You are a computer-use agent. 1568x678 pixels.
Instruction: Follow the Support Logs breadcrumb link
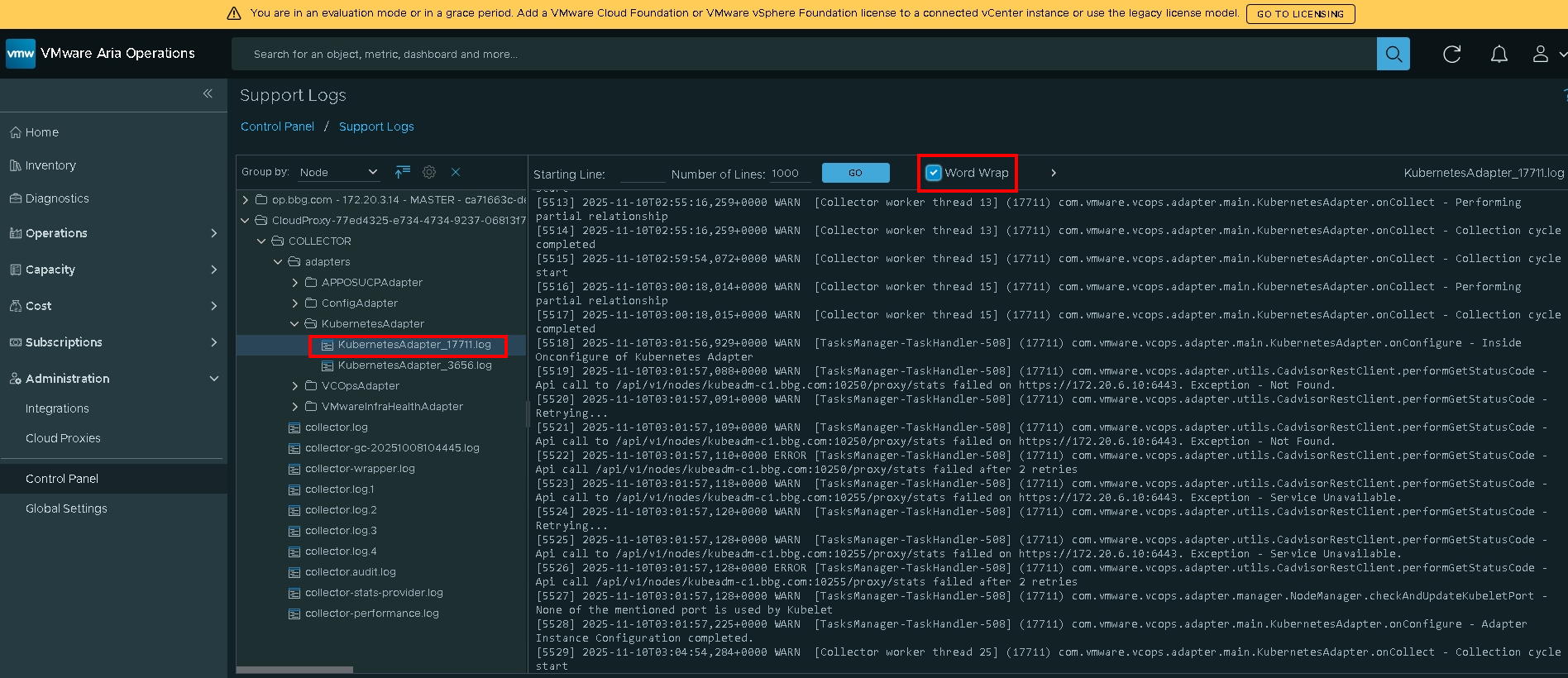[x=376, y=127]
